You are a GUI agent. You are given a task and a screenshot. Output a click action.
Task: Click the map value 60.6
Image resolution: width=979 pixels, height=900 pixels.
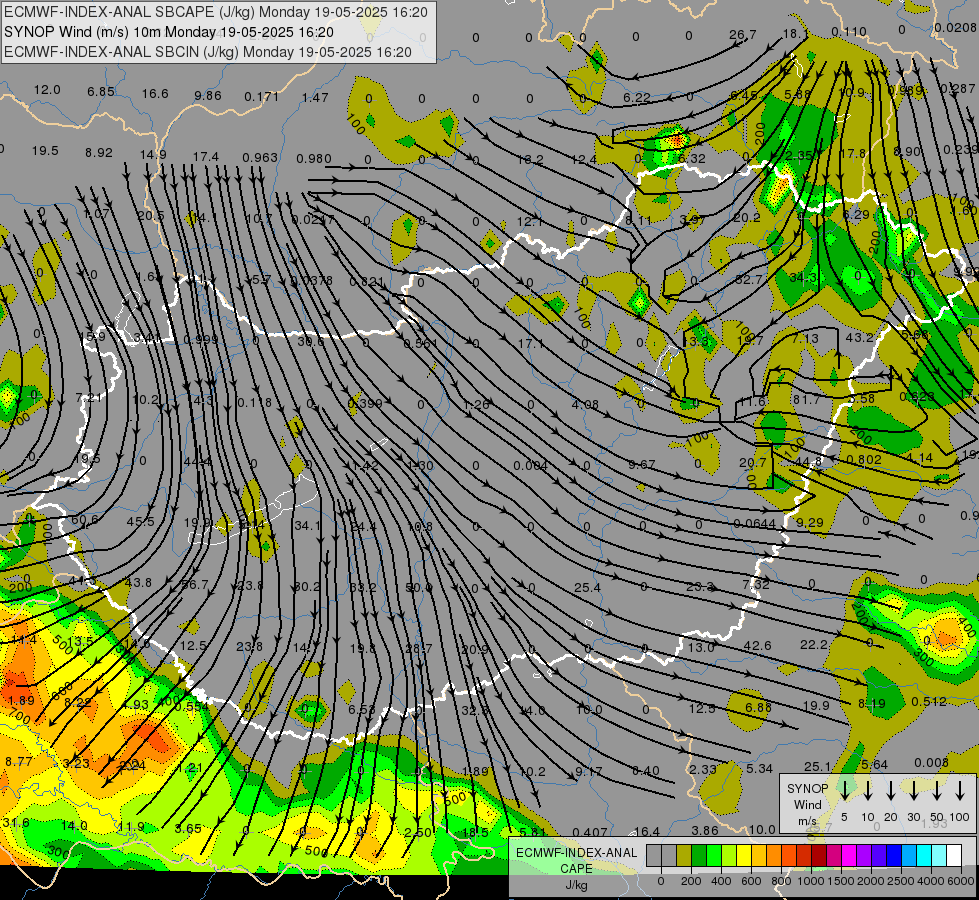tap(85, 520)
